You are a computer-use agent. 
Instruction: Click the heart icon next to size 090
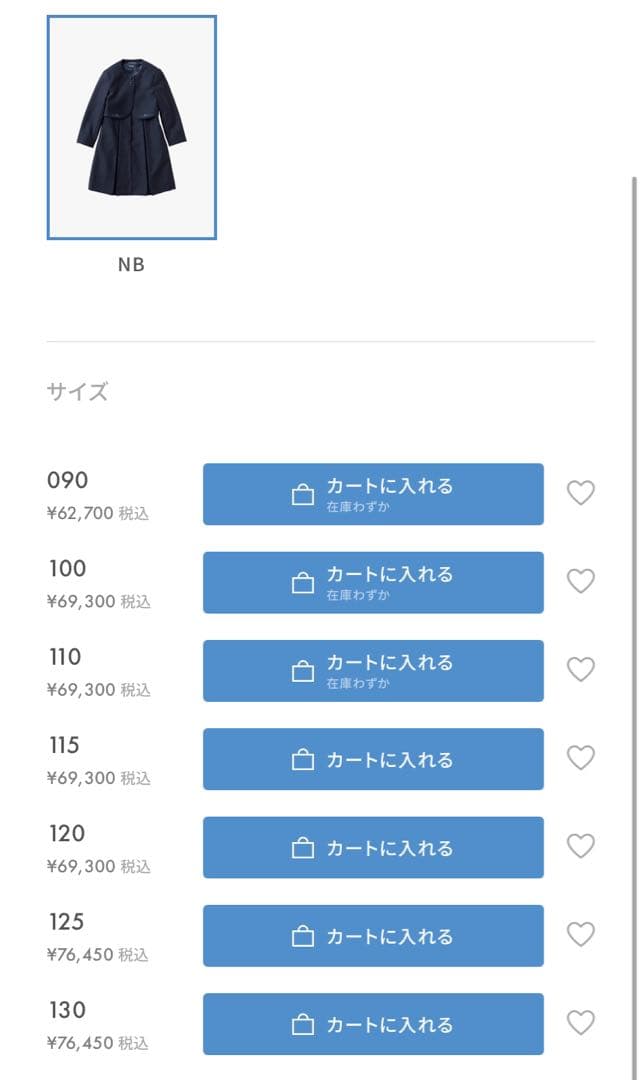(x=581, y=493)
